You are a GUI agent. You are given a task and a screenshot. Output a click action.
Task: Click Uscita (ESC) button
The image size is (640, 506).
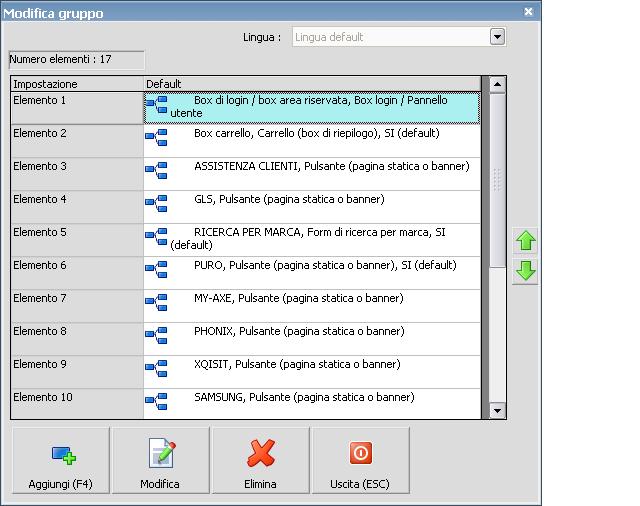pyautogui.click(x=360, y=461)
